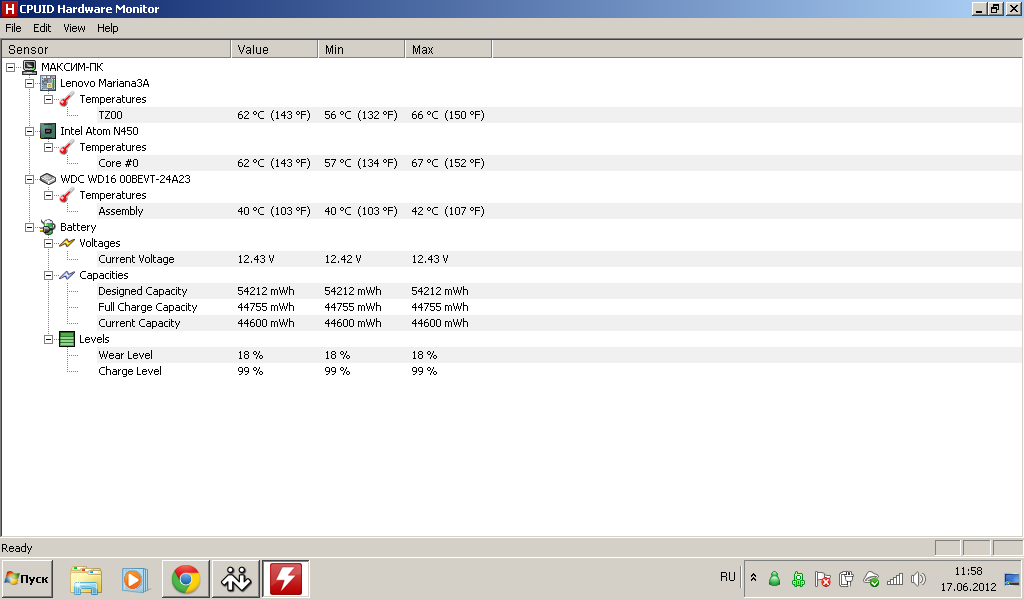Collapse the WDC WD16 drive node
The width and height of the screenshot is (1024, 600).
click(30, 179)
